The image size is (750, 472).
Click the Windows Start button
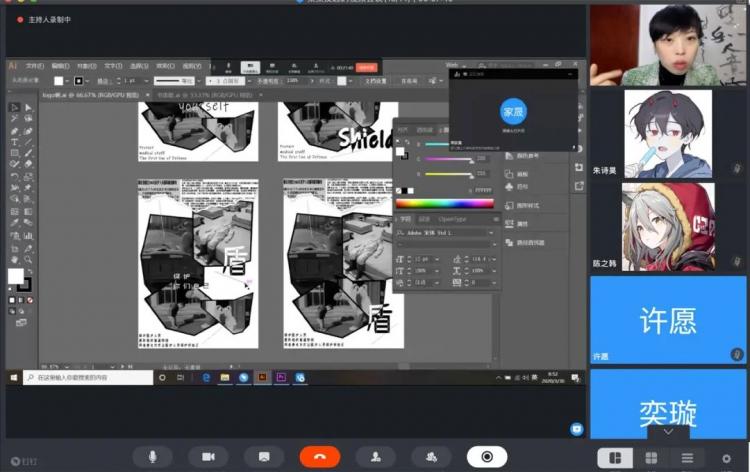coord(14,378)
